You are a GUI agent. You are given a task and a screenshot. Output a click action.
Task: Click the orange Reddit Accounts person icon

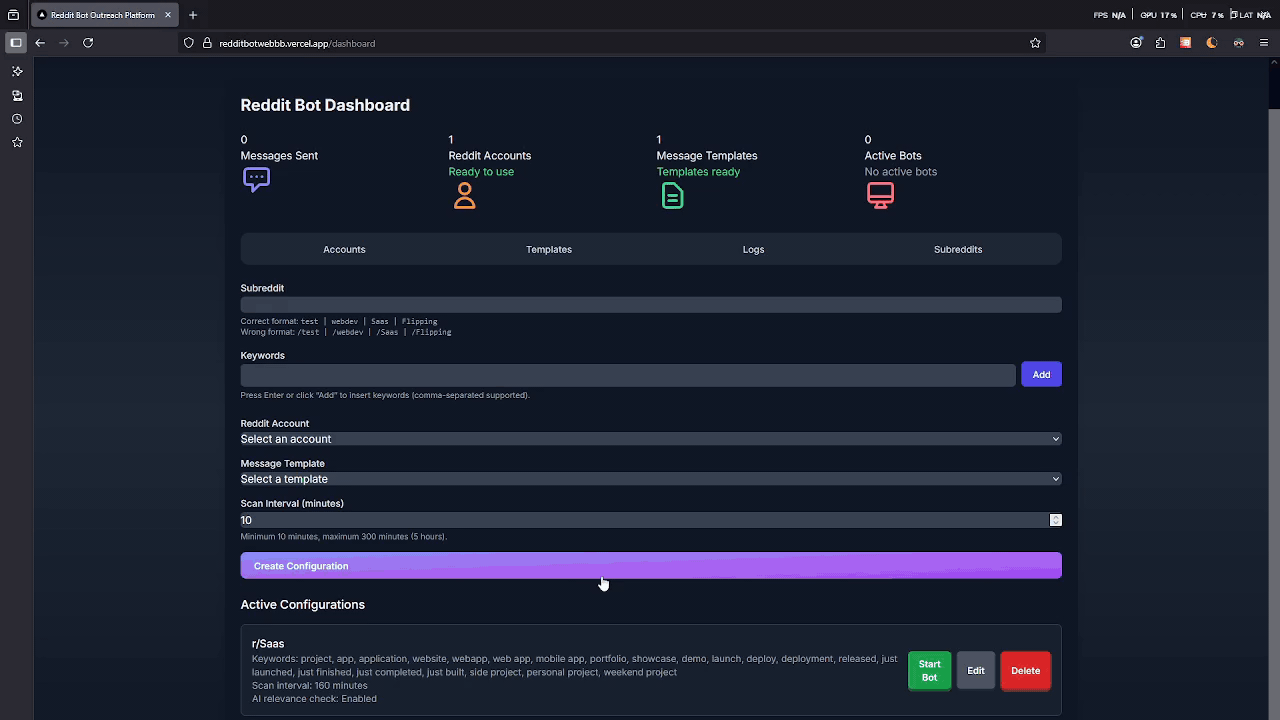point(464,195)
